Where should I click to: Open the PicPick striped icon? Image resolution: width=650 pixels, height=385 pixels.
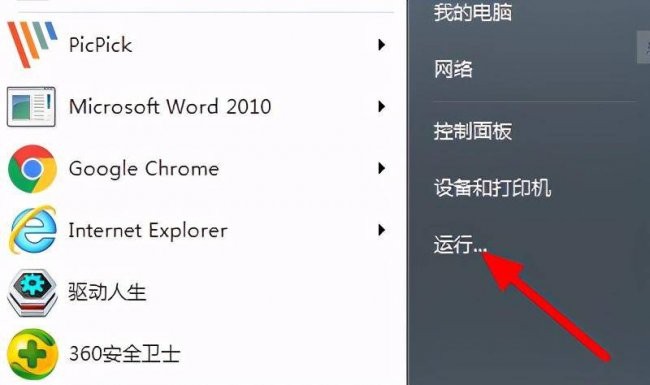(32, 44)
